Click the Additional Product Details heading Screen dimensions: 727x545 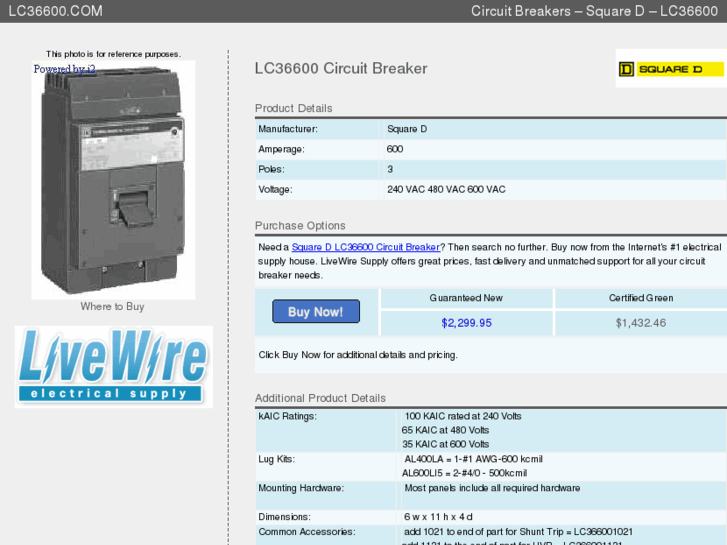[x=320, y=398]
